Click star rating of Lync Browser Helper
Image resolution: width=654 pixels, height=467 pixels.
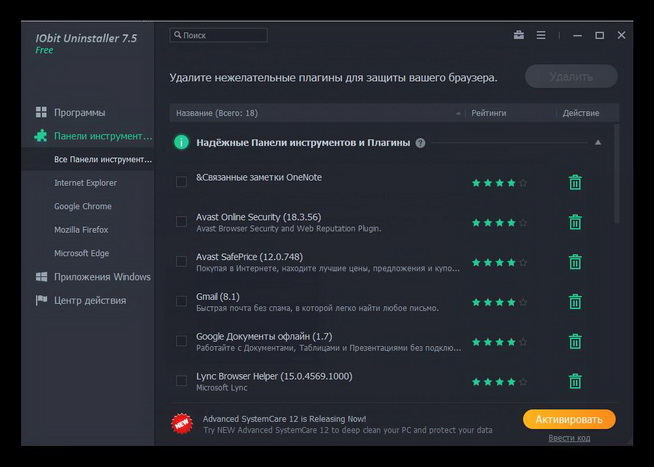point(499,382)
